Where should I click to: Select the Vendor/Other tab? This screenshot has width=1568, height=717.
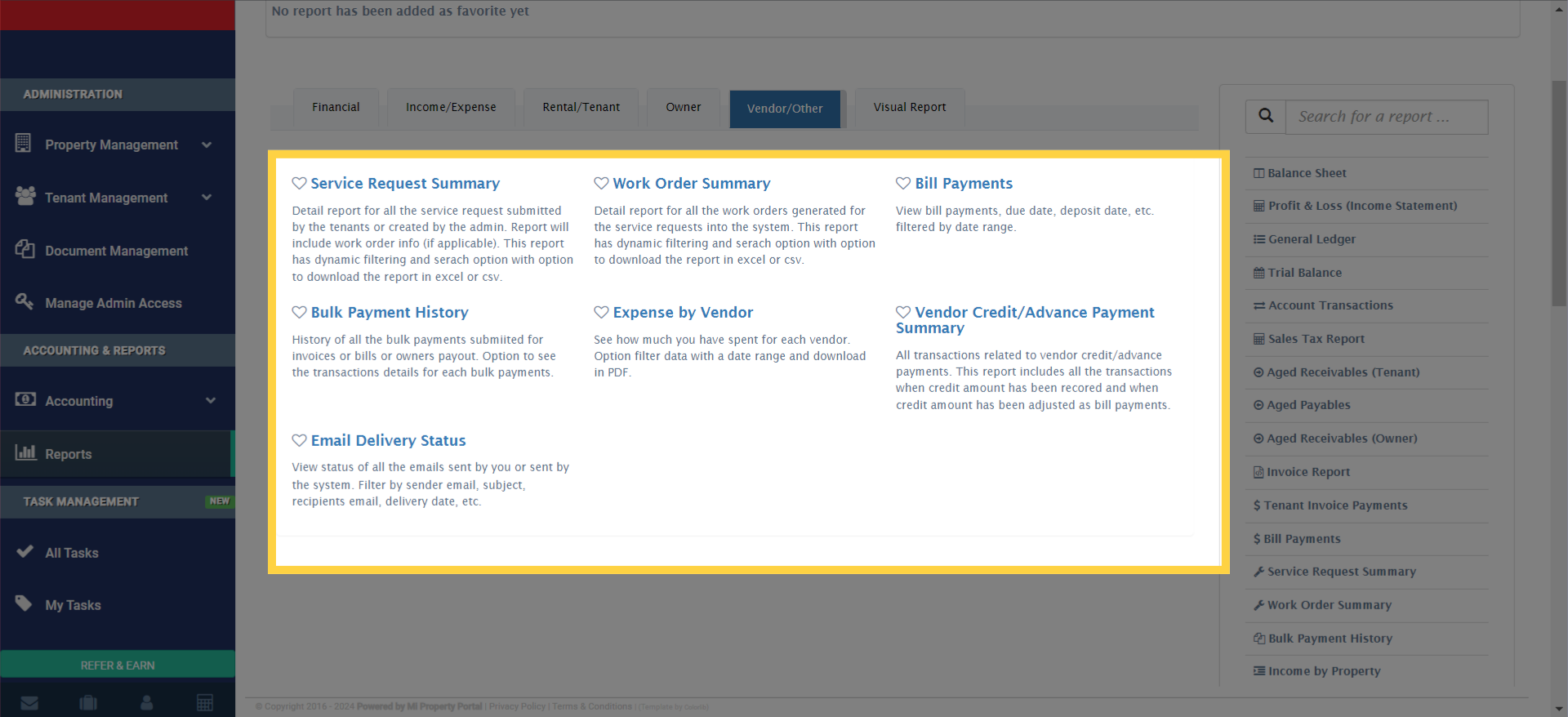tap(785, 109)
